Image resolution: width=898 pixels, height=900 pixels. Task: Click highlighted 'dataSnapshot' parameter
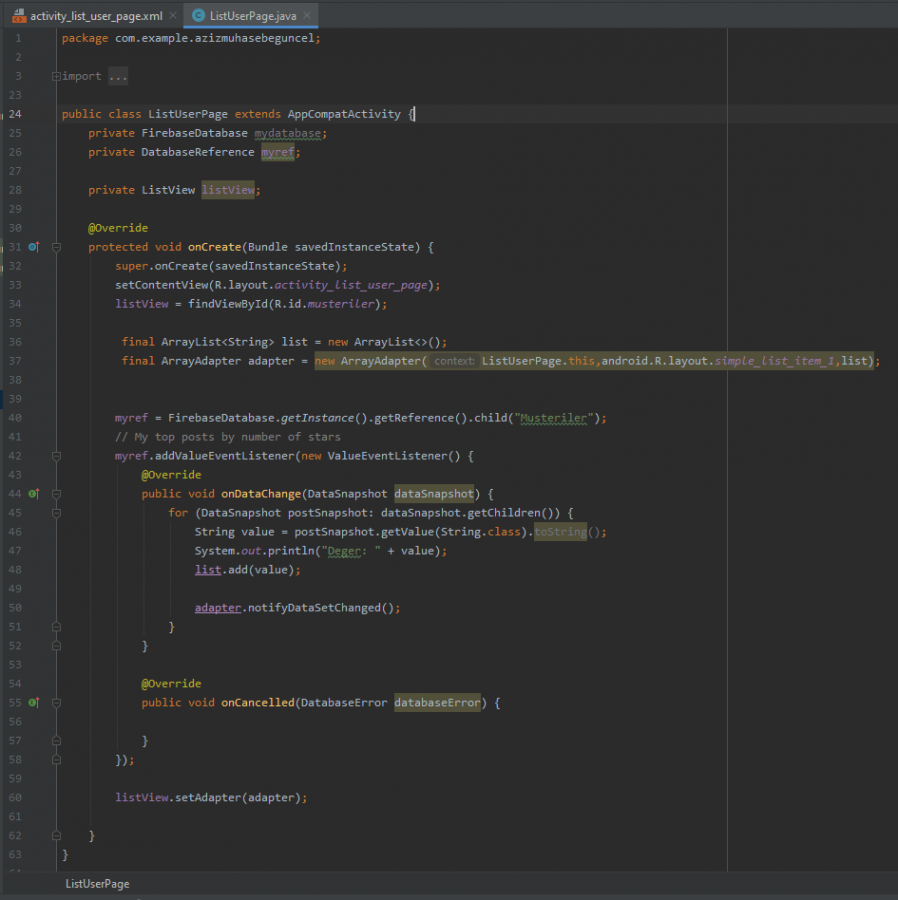tap(434, 494)
